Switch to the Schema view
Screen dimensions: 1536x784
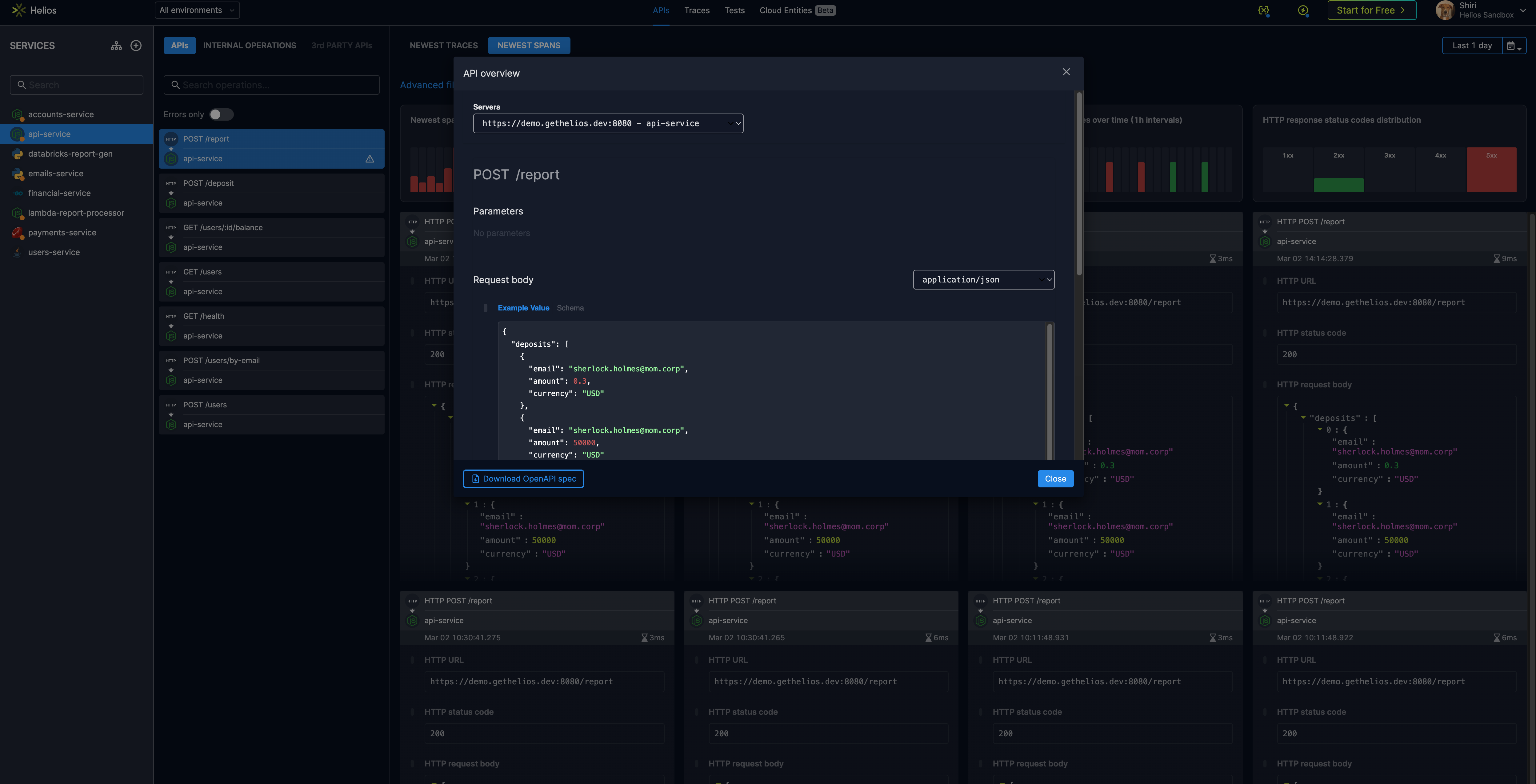pyautogui.click(x=570, y=308)
